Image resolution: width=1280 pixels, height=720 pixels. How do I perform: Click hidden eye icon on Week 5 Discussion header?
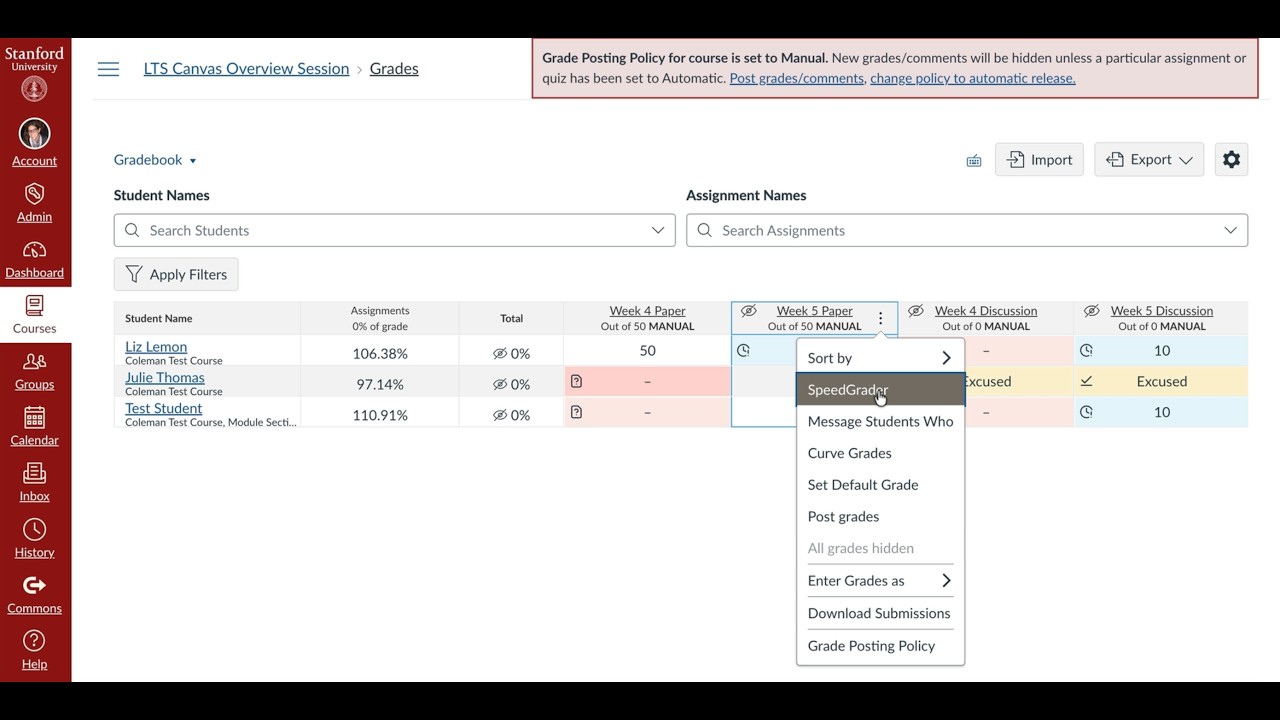pos(1092,311)
